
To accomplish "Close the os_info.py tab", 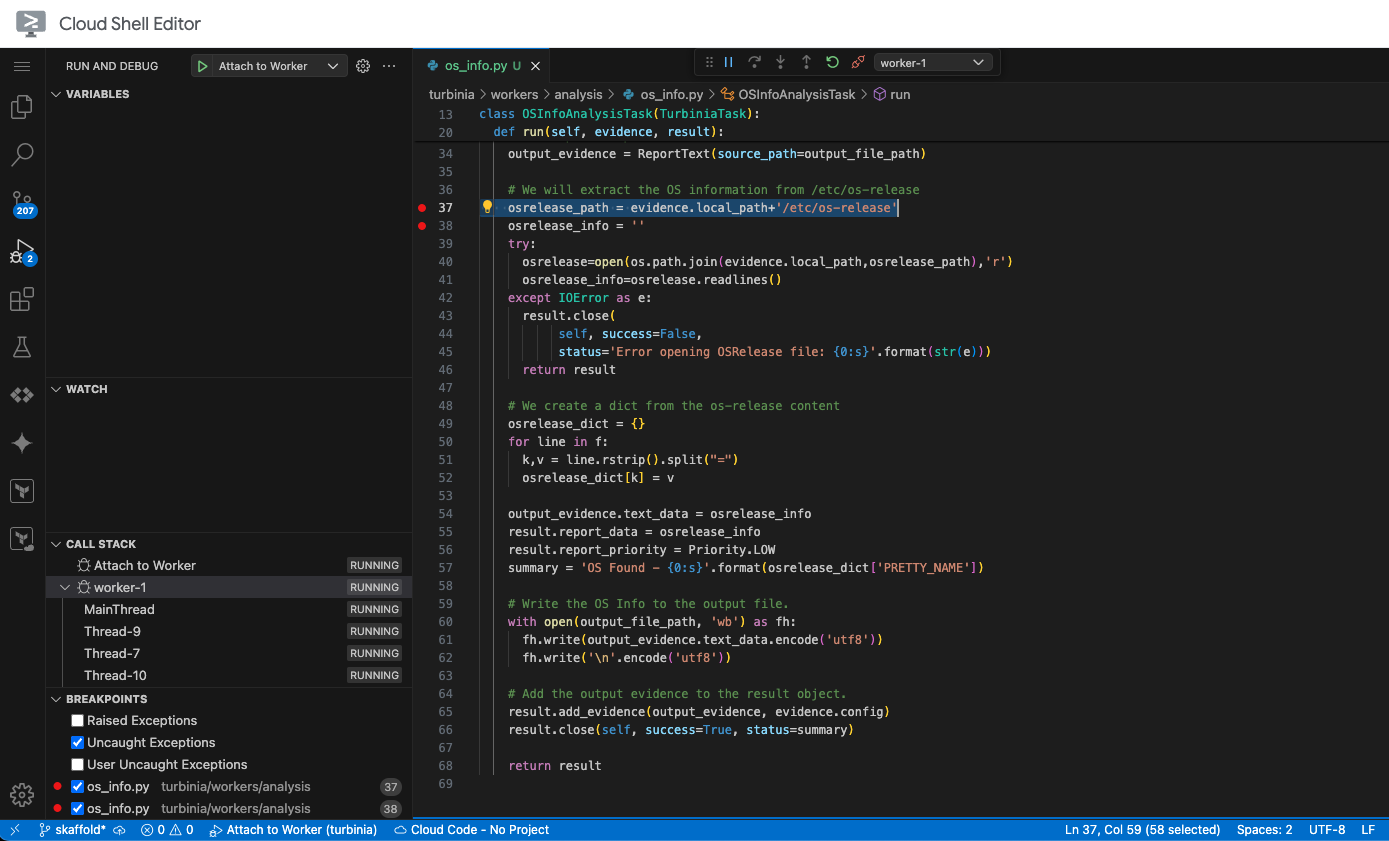I will (x=535, y=66).
